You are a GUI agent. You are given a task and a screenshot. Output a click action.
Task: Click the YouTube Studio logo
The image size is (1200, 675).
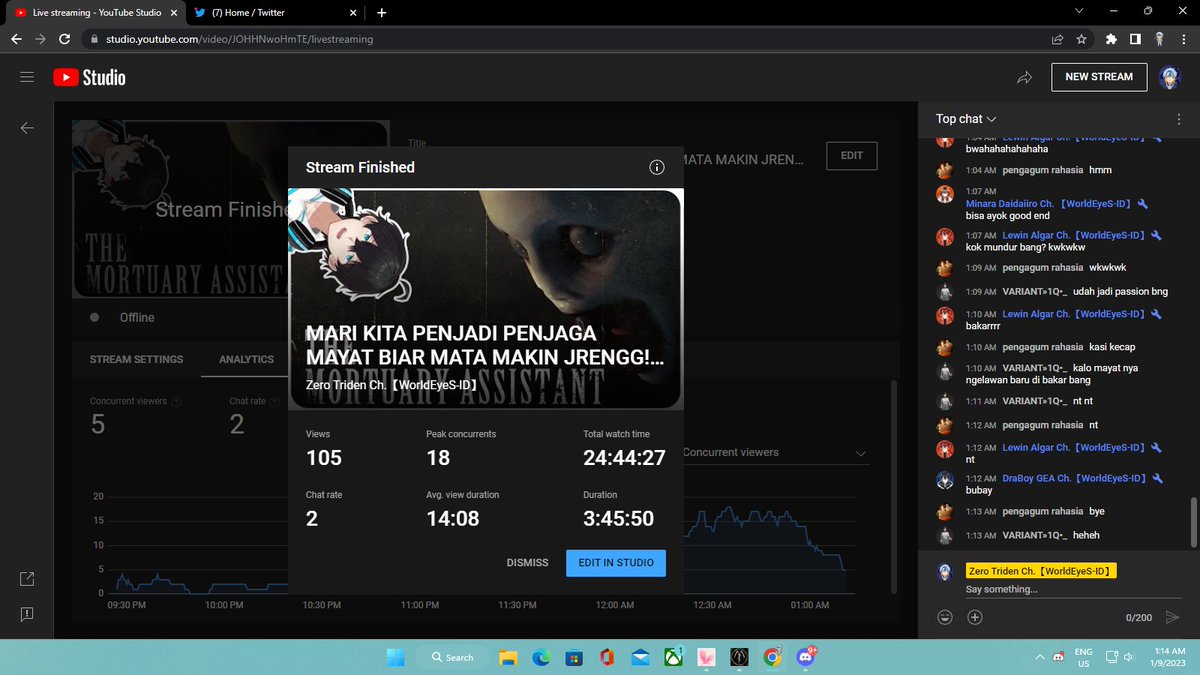click(x=89, y=77)
